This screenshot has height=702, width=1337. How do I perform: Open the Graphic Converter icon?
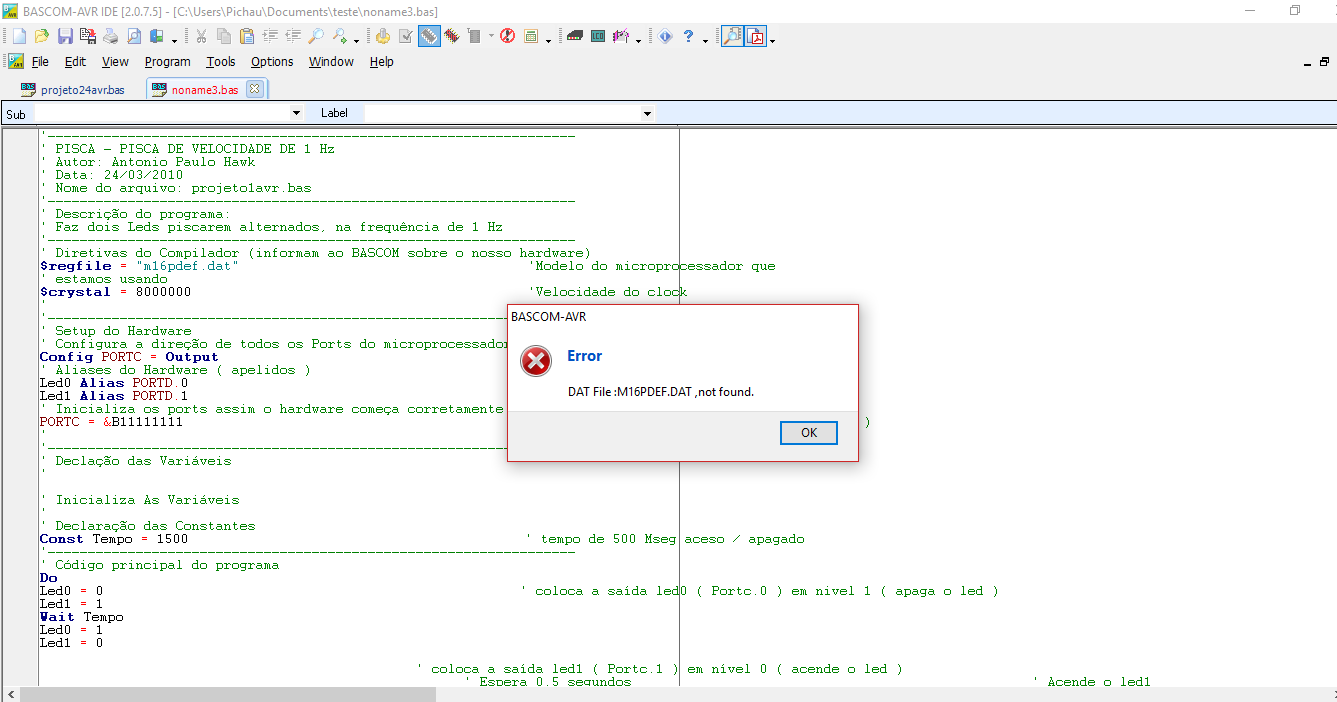[x=620, y=36]
